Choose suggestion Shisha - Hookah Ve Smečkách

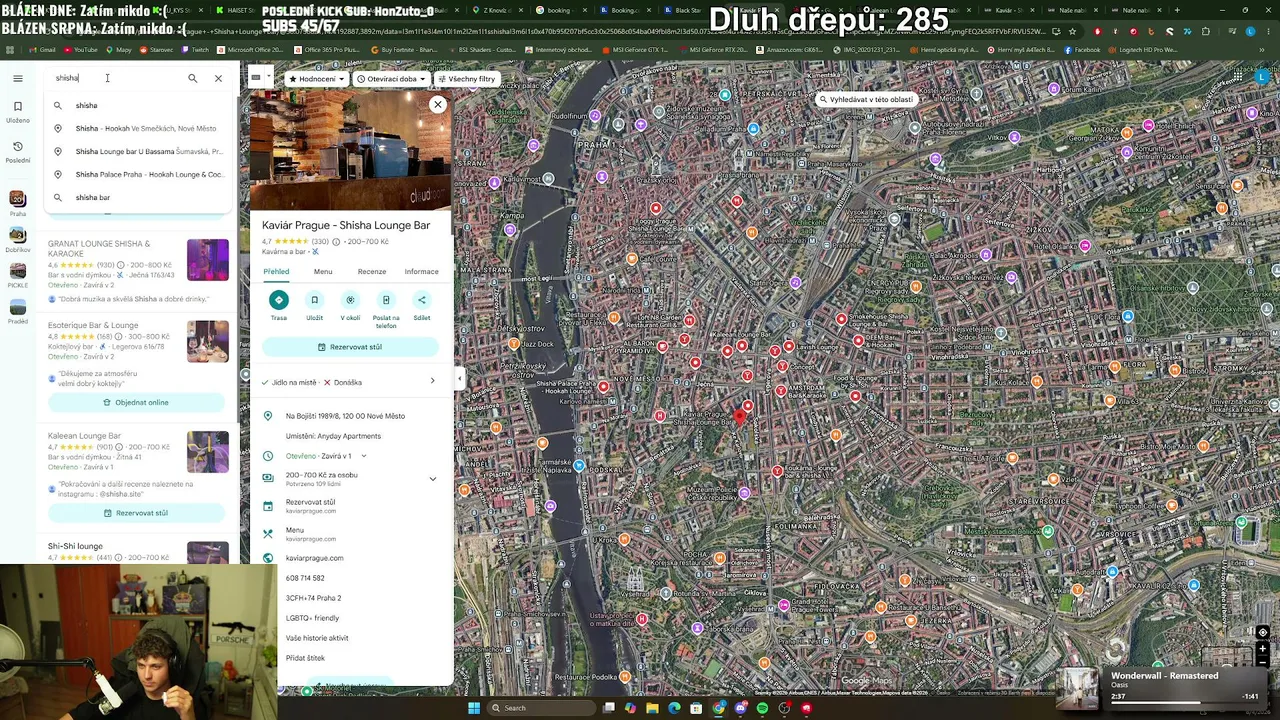[138, 128]
